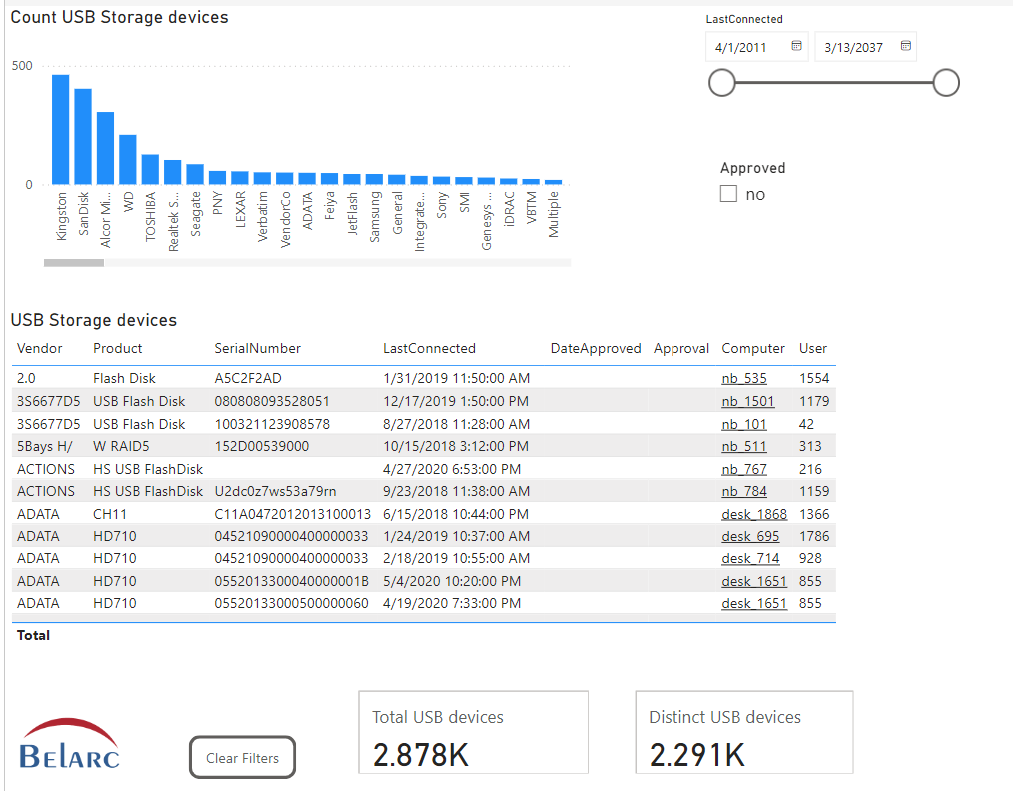Select the Kingston bar in the chart

point(61,130)
